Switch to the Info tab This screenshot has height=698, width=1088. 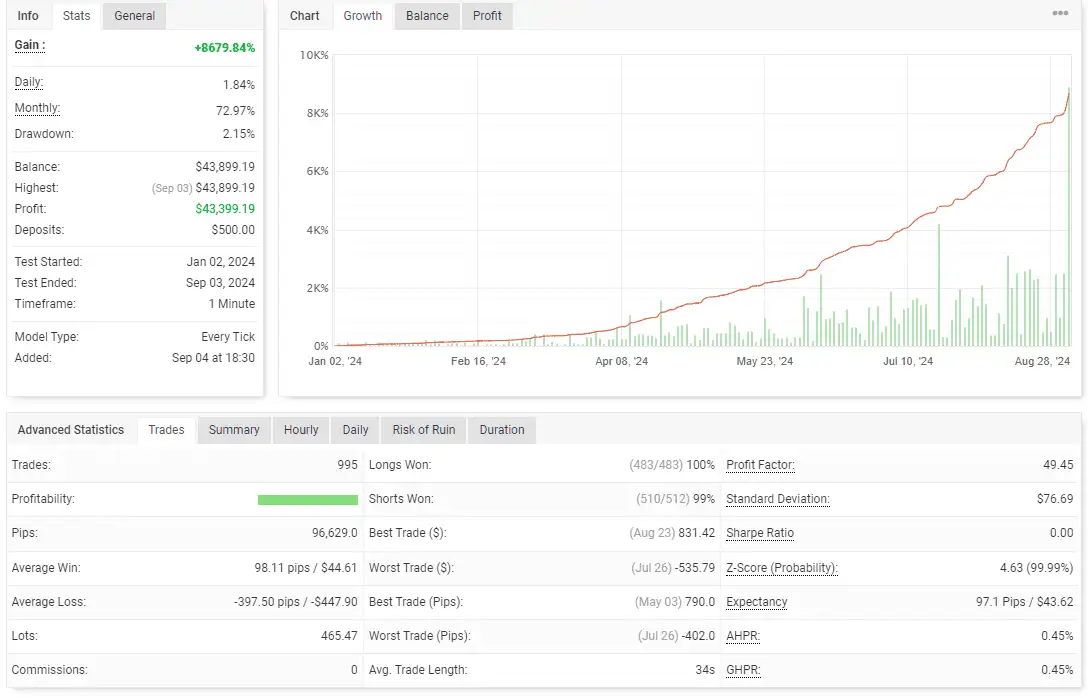point(28,16)
